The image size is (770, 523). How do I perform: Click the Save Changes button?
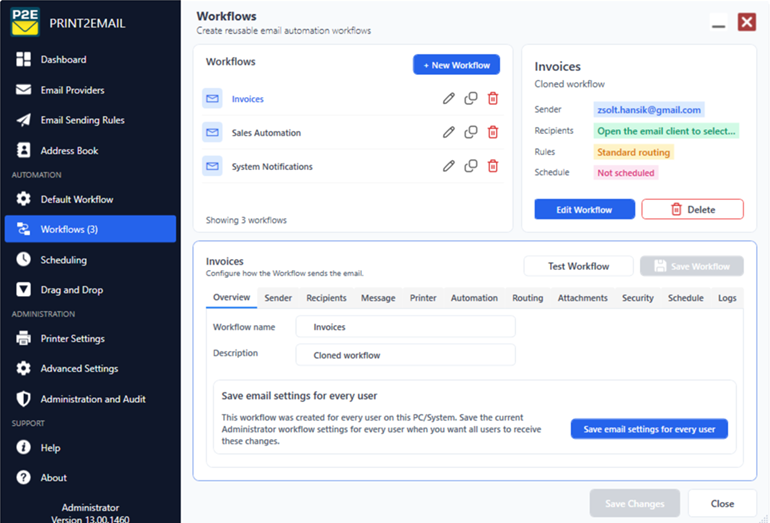pyautogui.click(x=634, y=503)
